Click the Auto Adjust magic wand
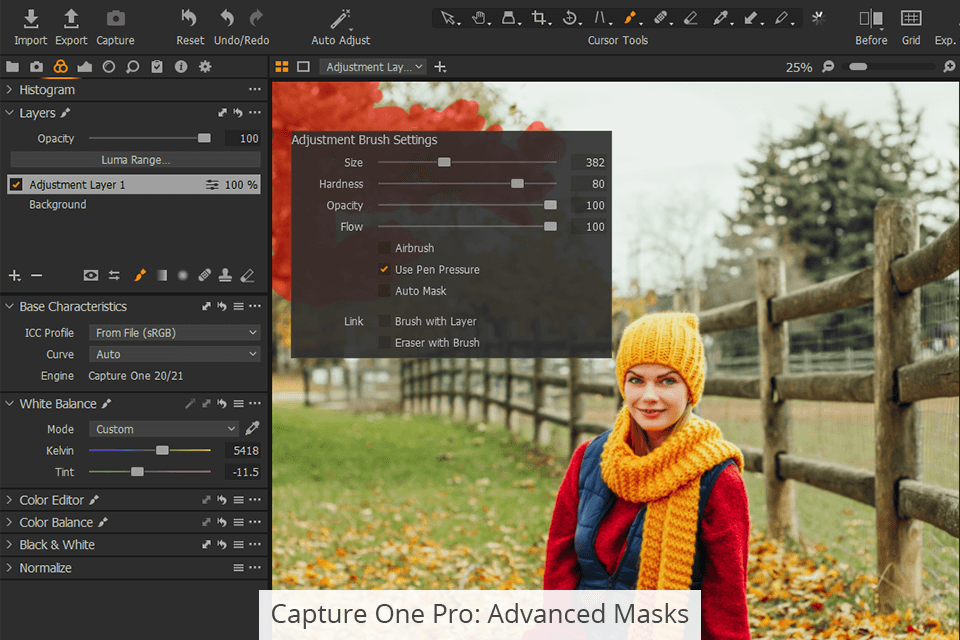Image resolution: width=960 pixels, height=640 pixels. click(x=340, y=19)
